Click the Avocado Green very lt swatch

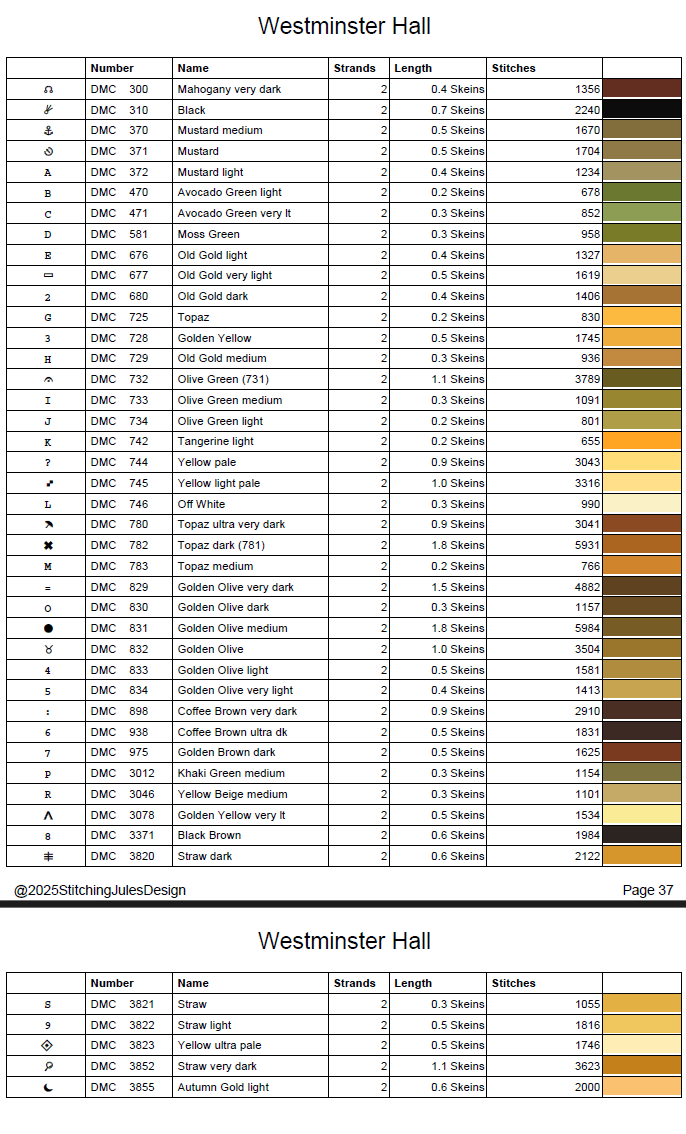(x=641, y=213)
